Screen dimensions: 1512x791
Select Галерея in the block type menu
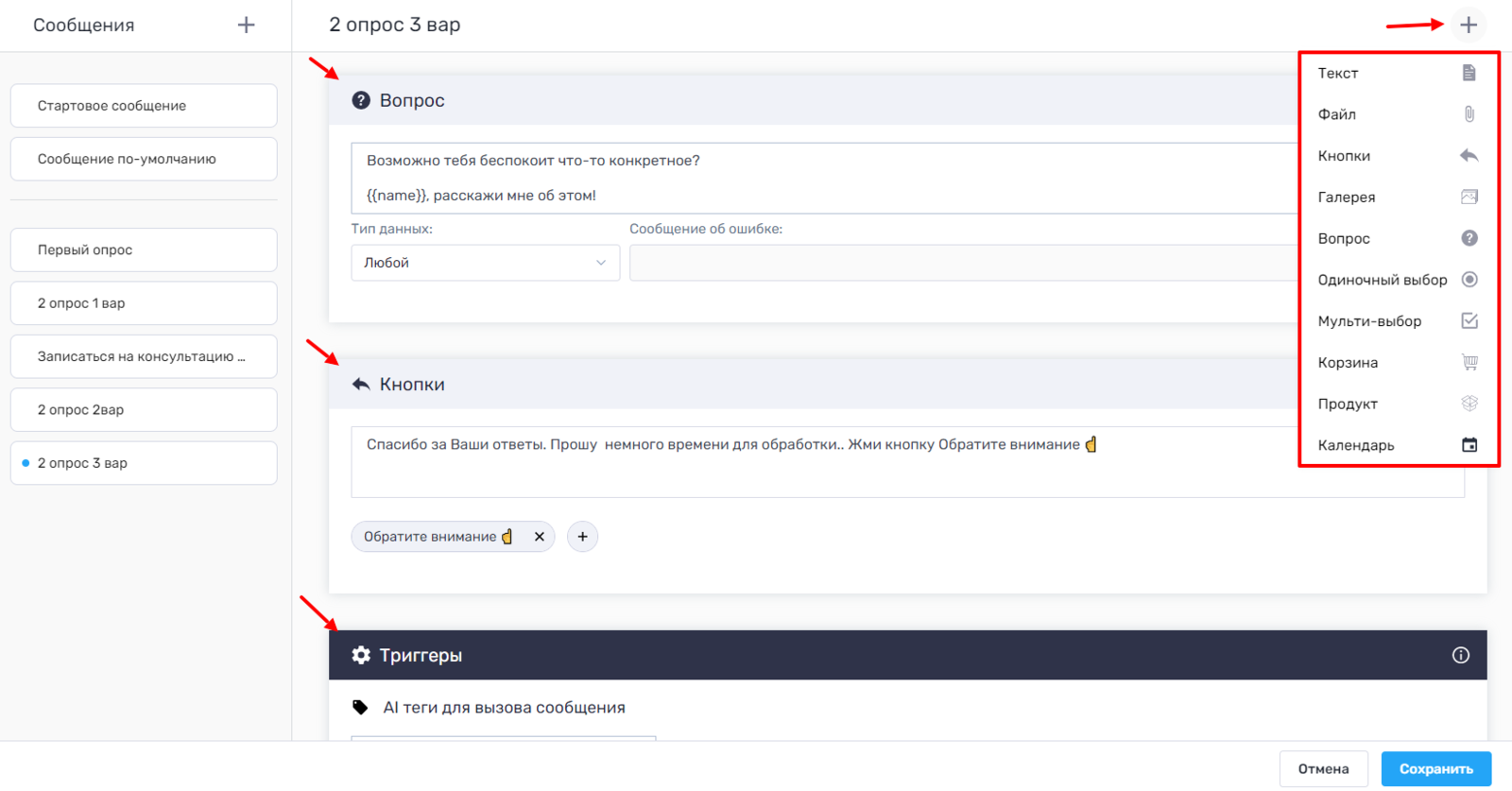pos(1395,198)
